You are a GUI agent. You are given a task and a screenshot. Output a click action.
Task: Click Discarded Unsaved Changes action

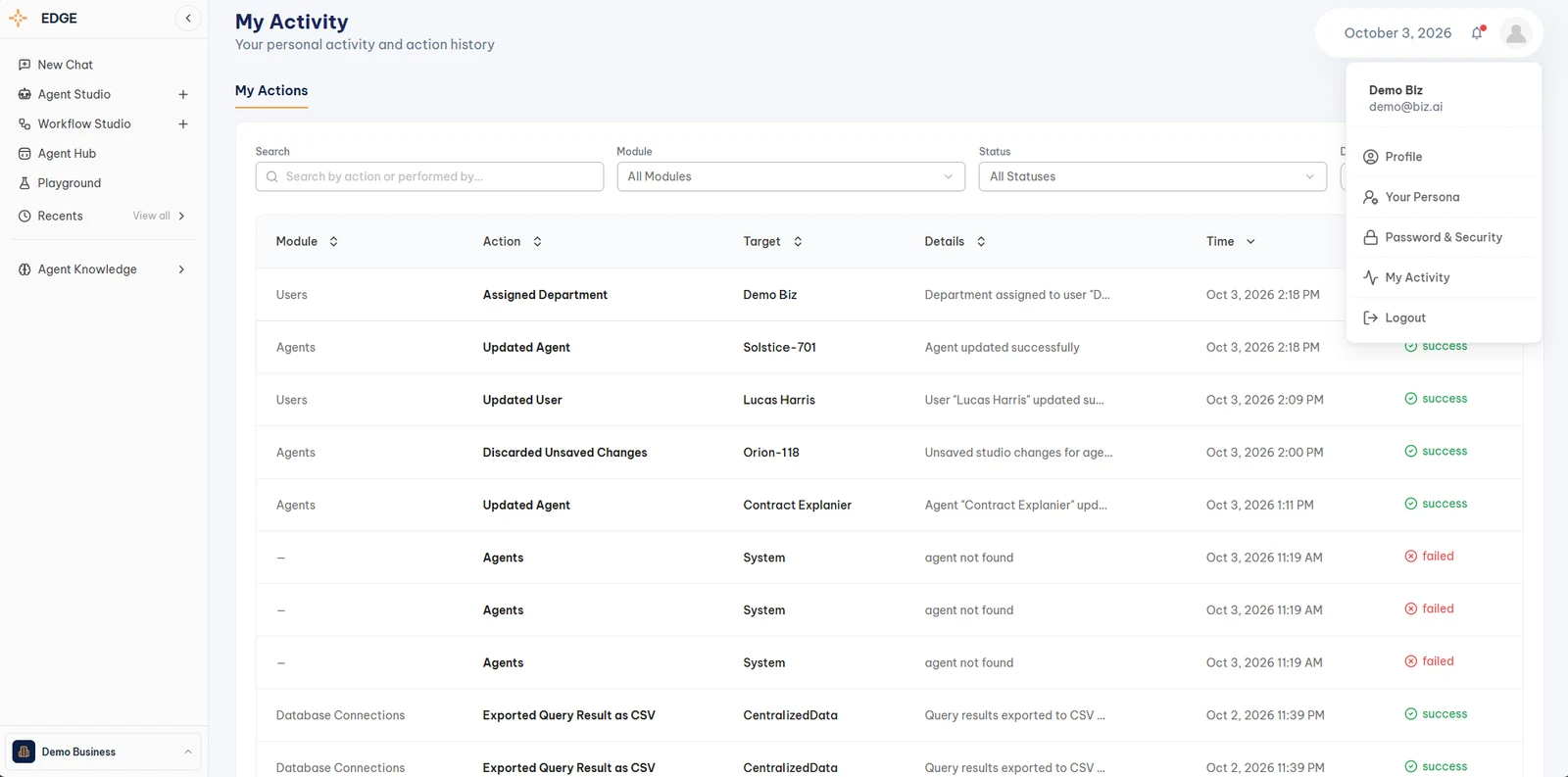[564, 453]
